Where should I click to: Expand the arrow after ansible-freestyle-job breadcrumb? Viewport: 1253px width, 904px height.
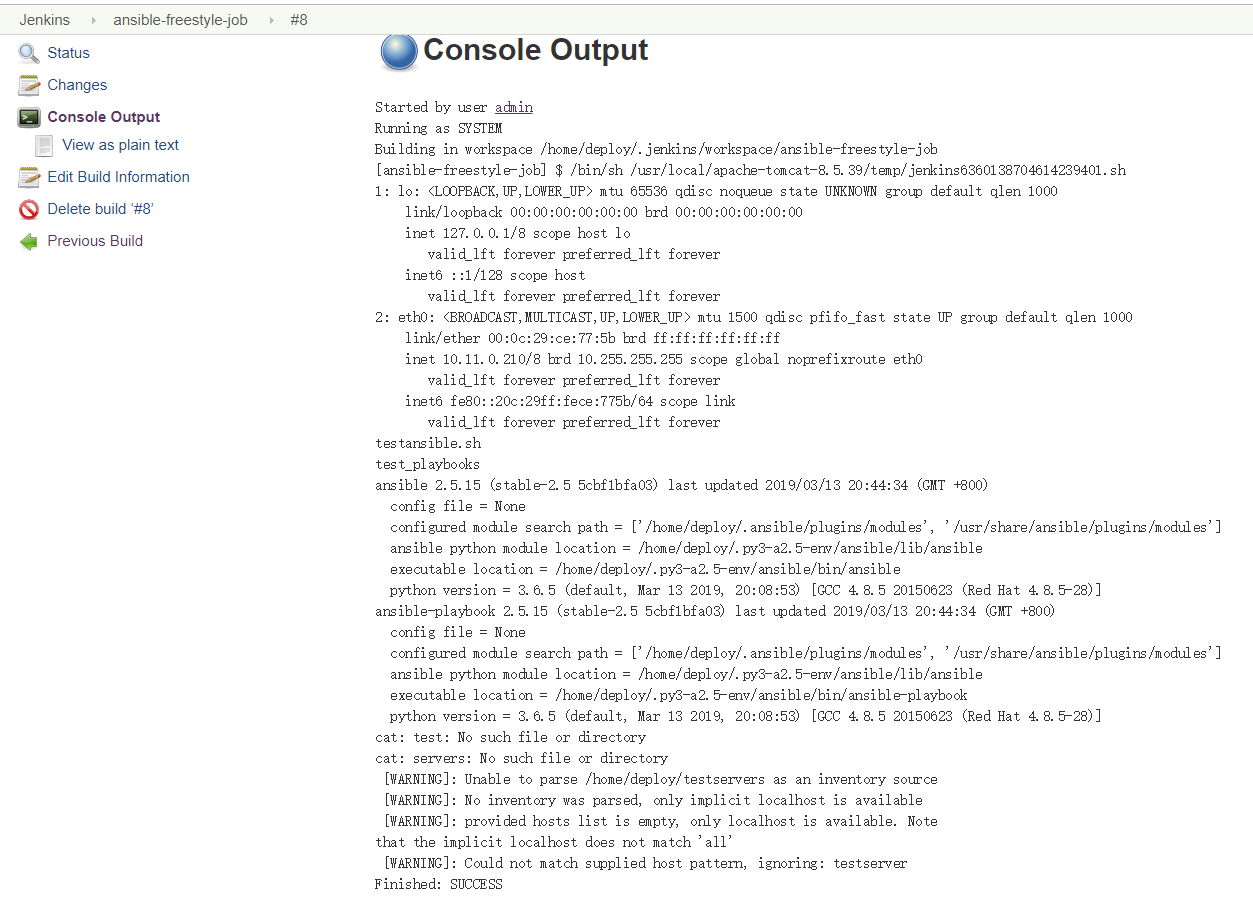(x=270, y=20)
